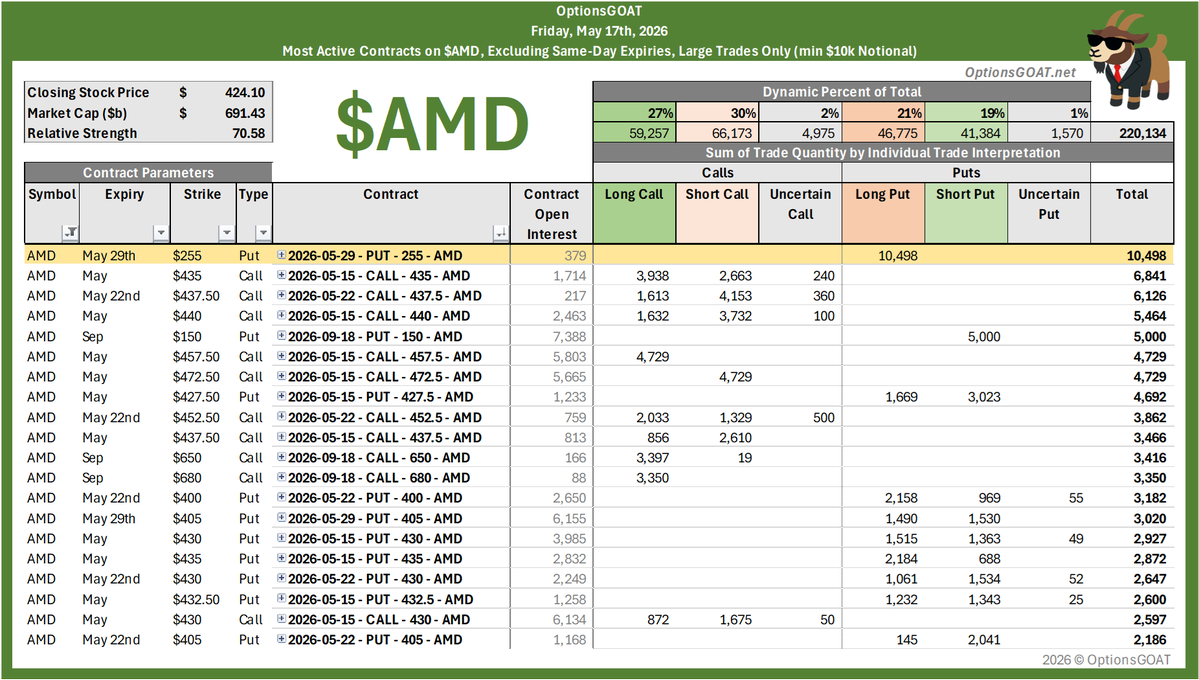Open the Contract column sort dropdown
The height and width of the screenshot is (680, 1199).
(501, 233)
